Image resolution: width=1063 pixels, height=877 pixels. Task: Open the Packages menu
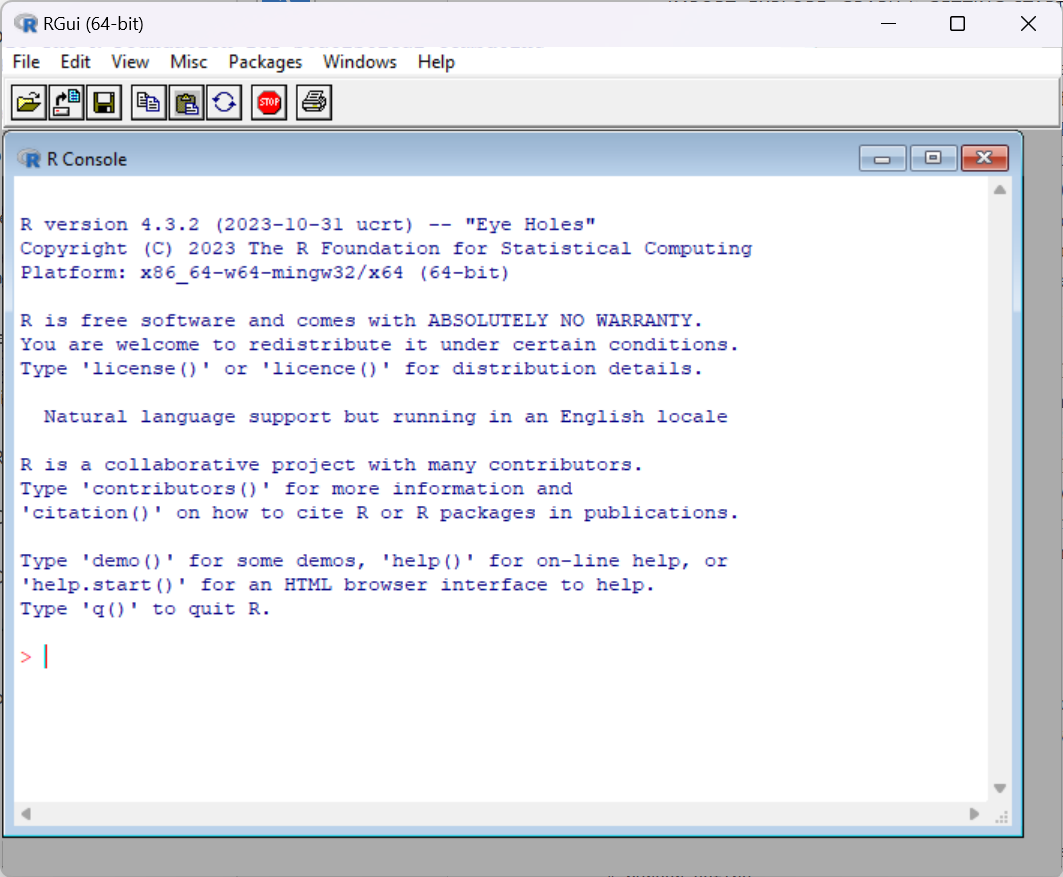click(x=265, y=62)
